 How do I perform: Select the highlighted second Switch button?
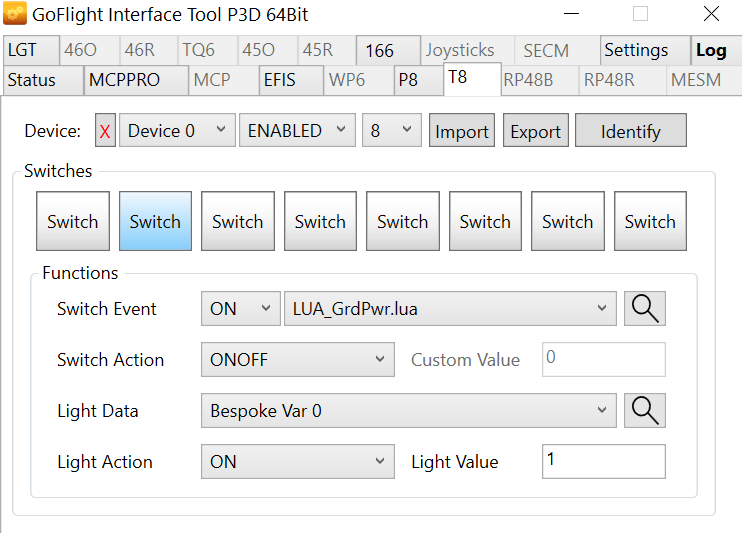[155, 222]
